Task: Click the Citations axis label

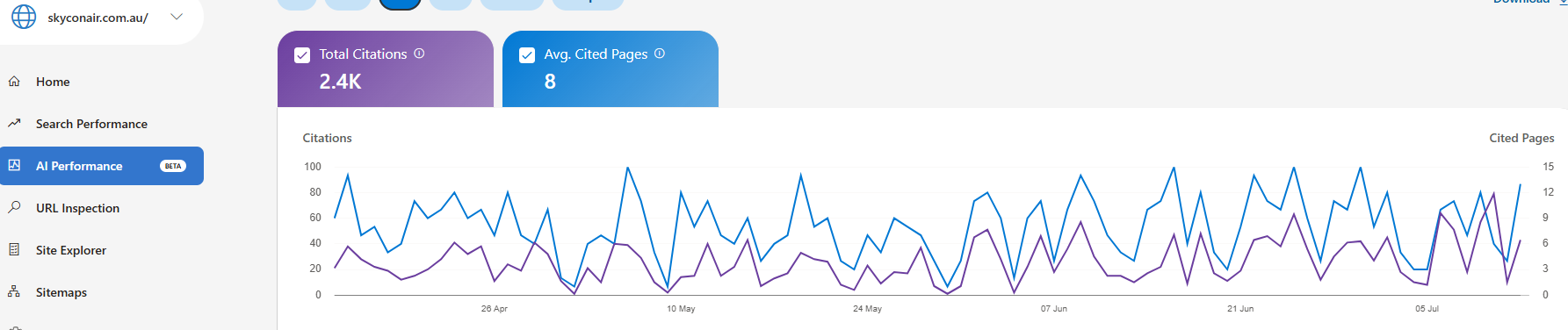Action: 327,138
